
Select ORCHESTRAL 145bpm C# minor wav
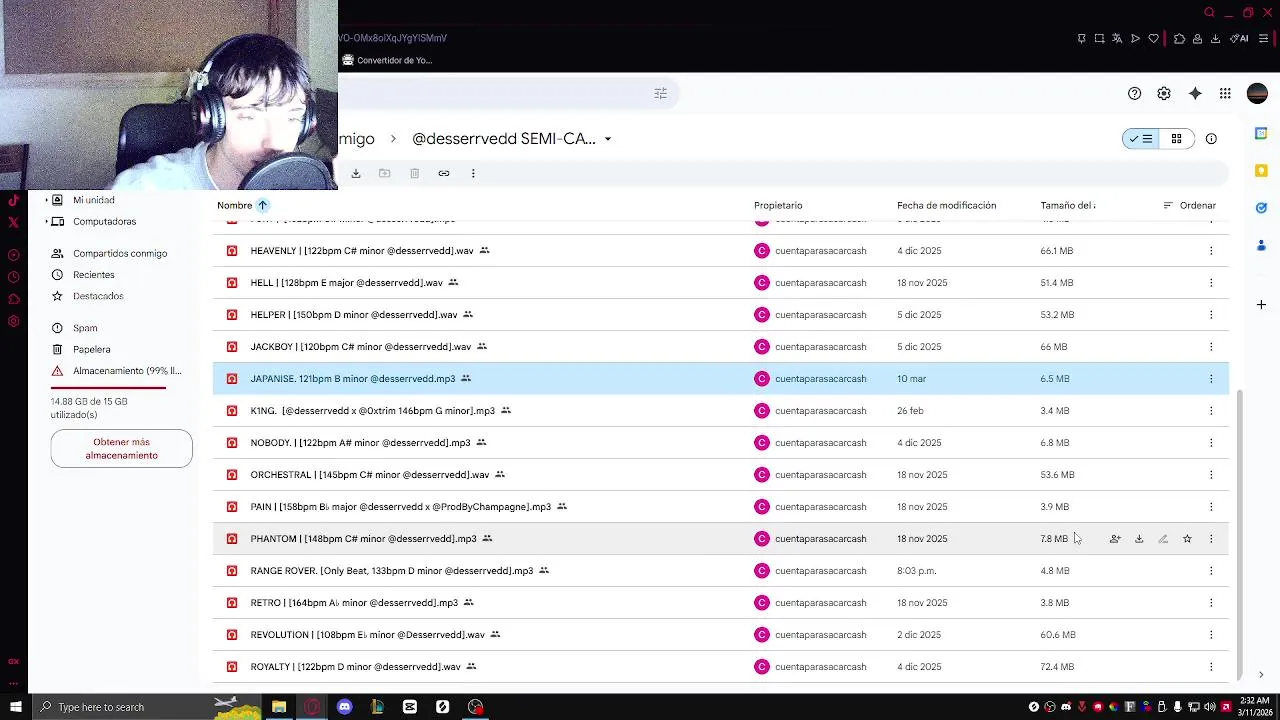(720, 475)
